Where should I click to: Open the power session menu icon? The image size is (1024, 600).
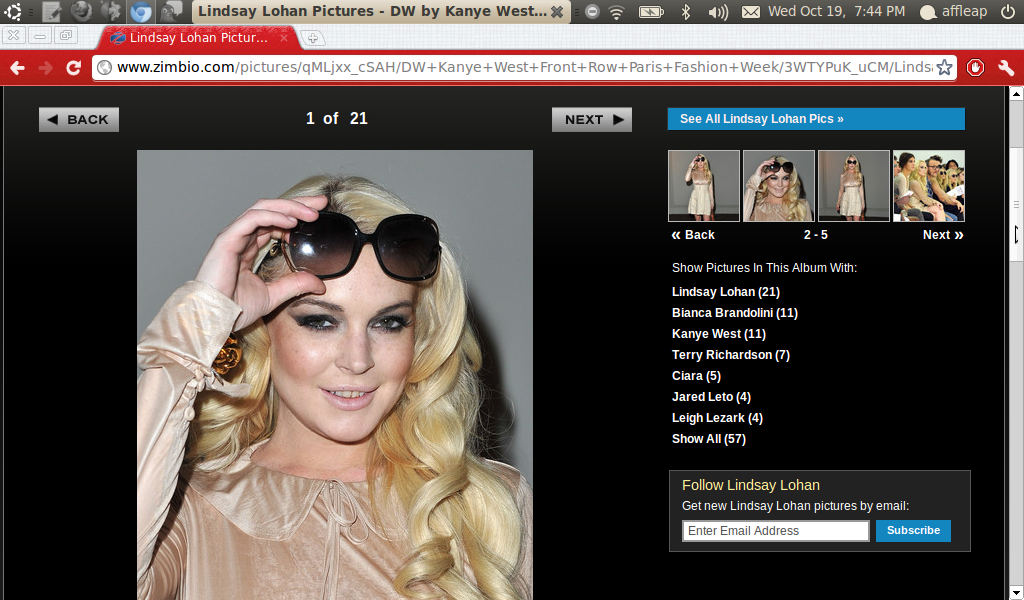click(x=1008, y=11)
